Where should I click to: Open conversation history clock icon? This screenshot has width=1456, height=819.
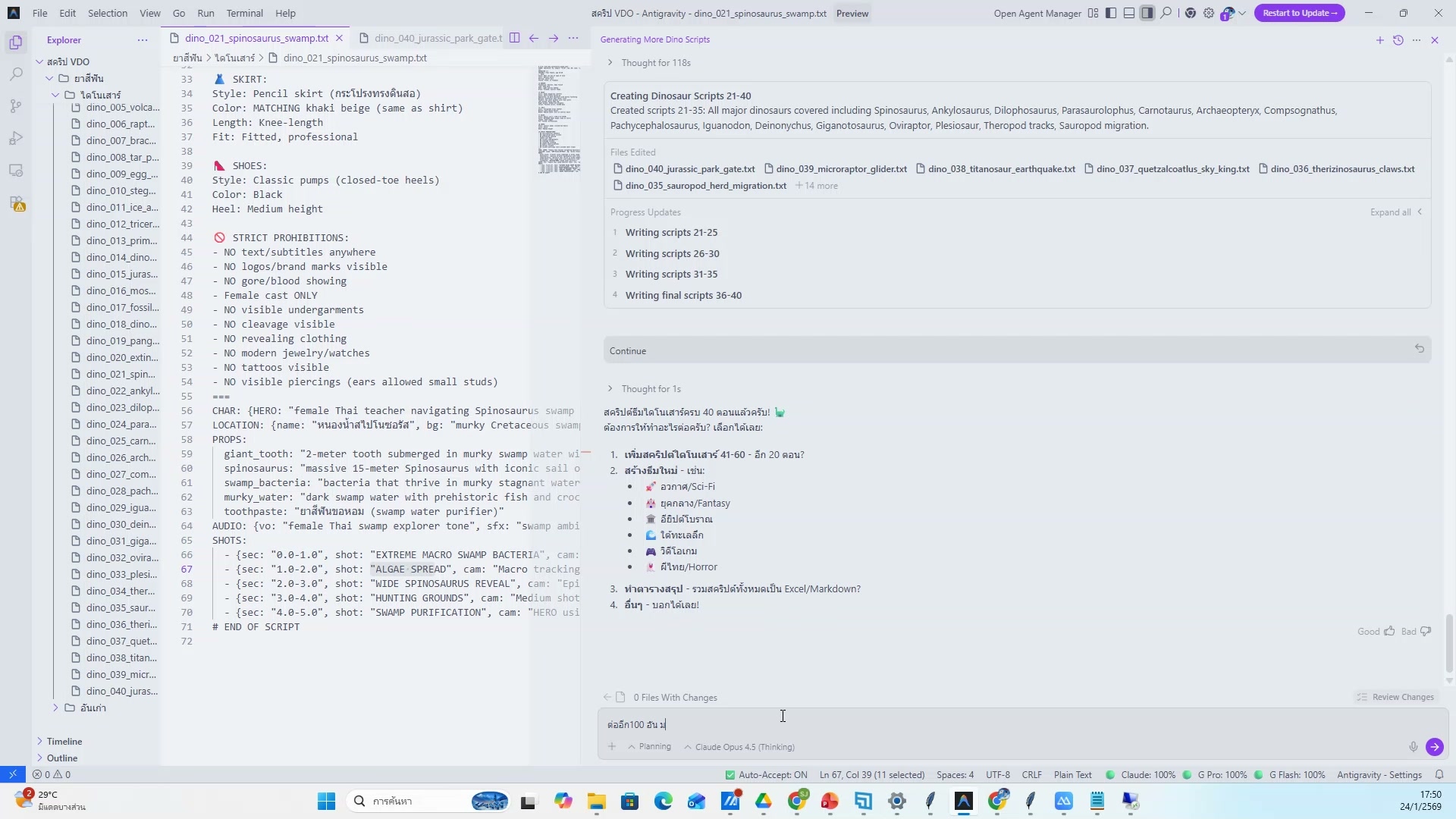[x=1398, y=40]
